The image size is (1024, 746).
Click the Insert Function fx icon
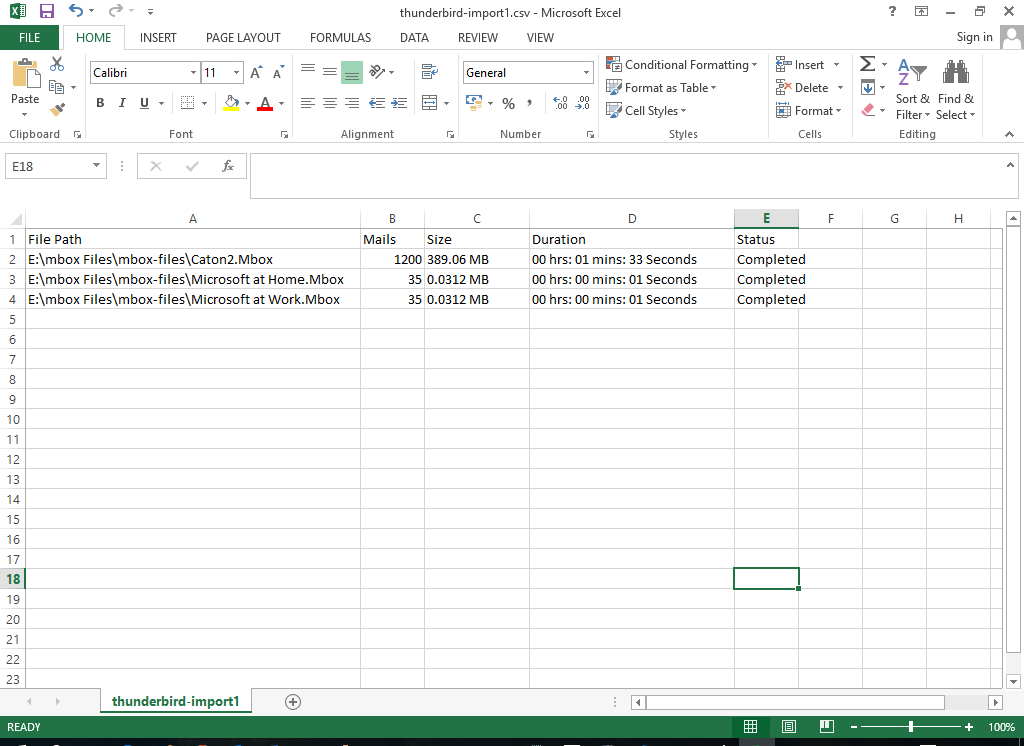pyautogui.click(x=228, y=166)
